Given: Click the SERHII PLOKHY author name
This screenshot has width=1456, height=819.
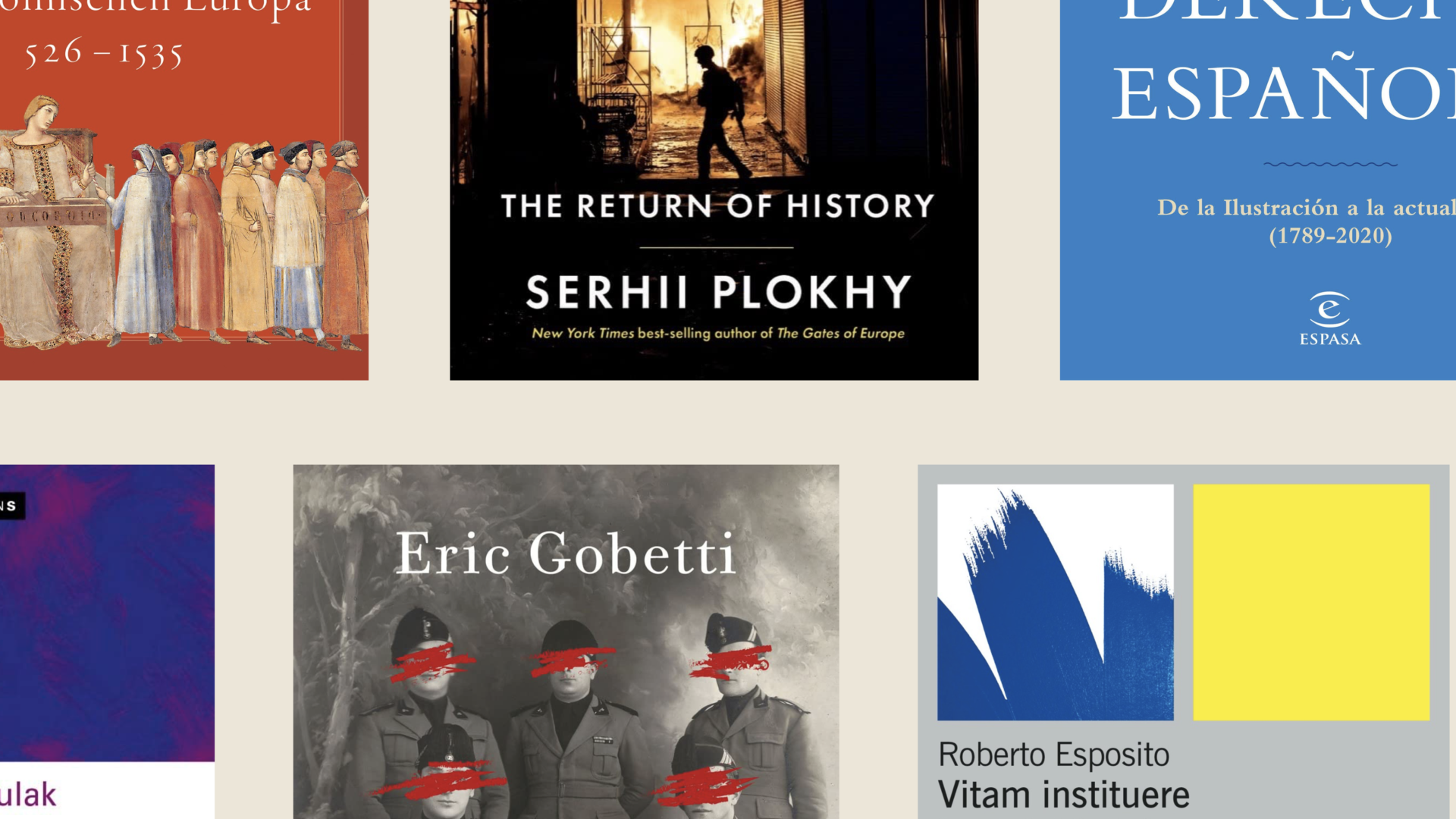Looking at the screenshot, I should 718,292.
